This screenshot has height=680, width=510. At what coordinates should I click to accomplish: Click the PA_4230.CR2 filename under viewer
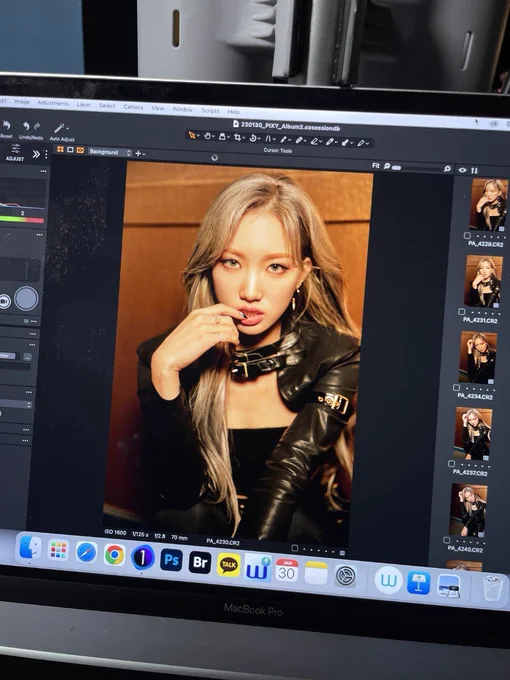tap(223, 541)
